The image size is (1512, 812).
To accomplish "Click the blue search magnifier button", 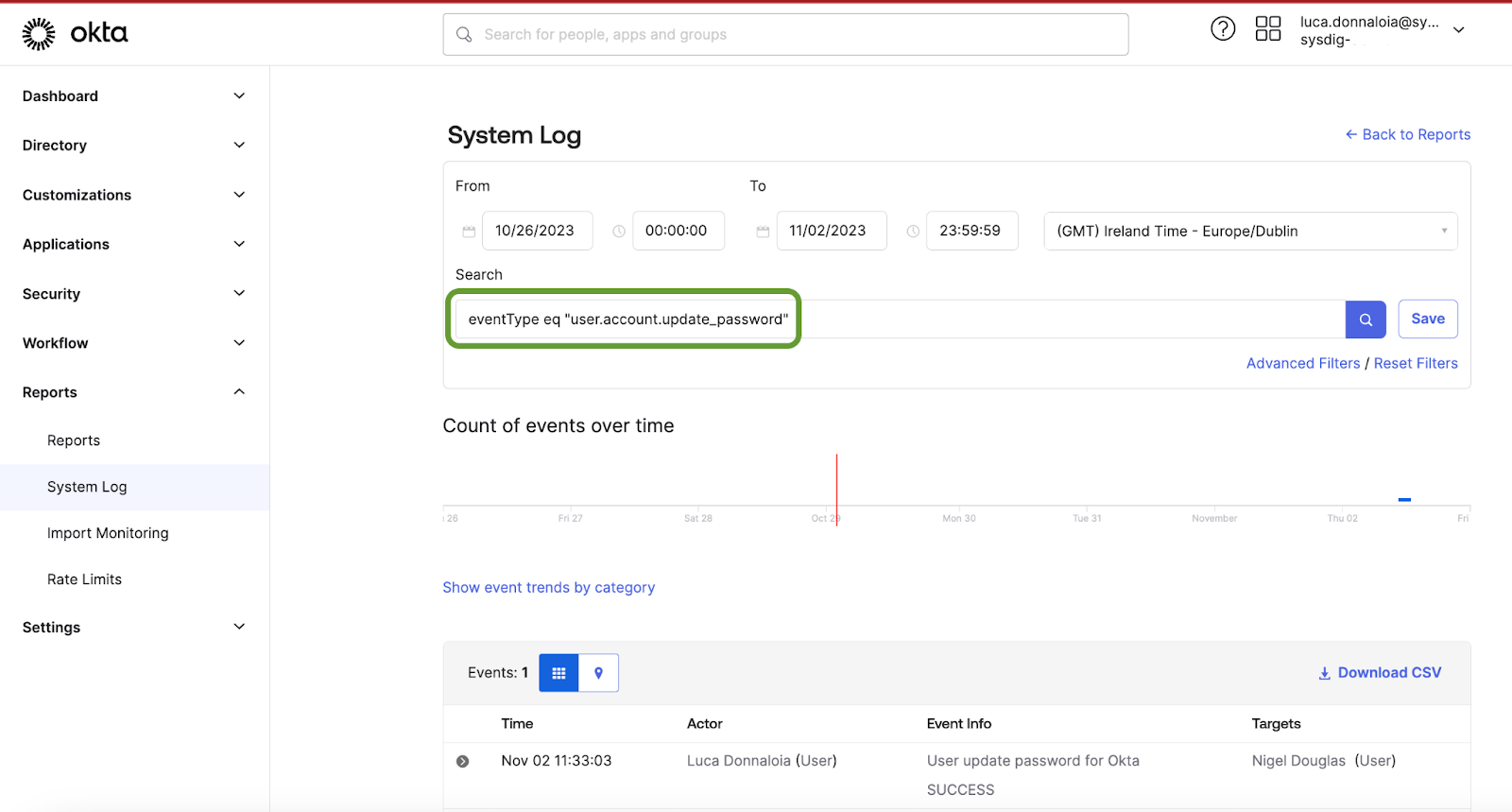I will tap(1365, 320).
